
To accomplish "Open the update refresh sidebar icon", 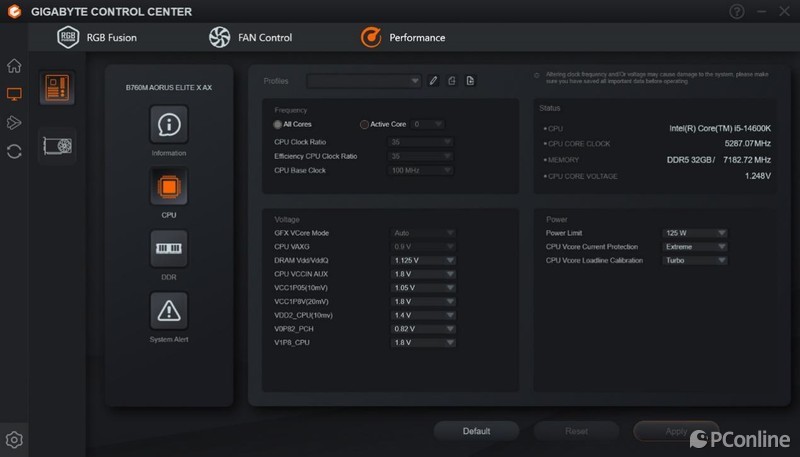I will (14, 151).
